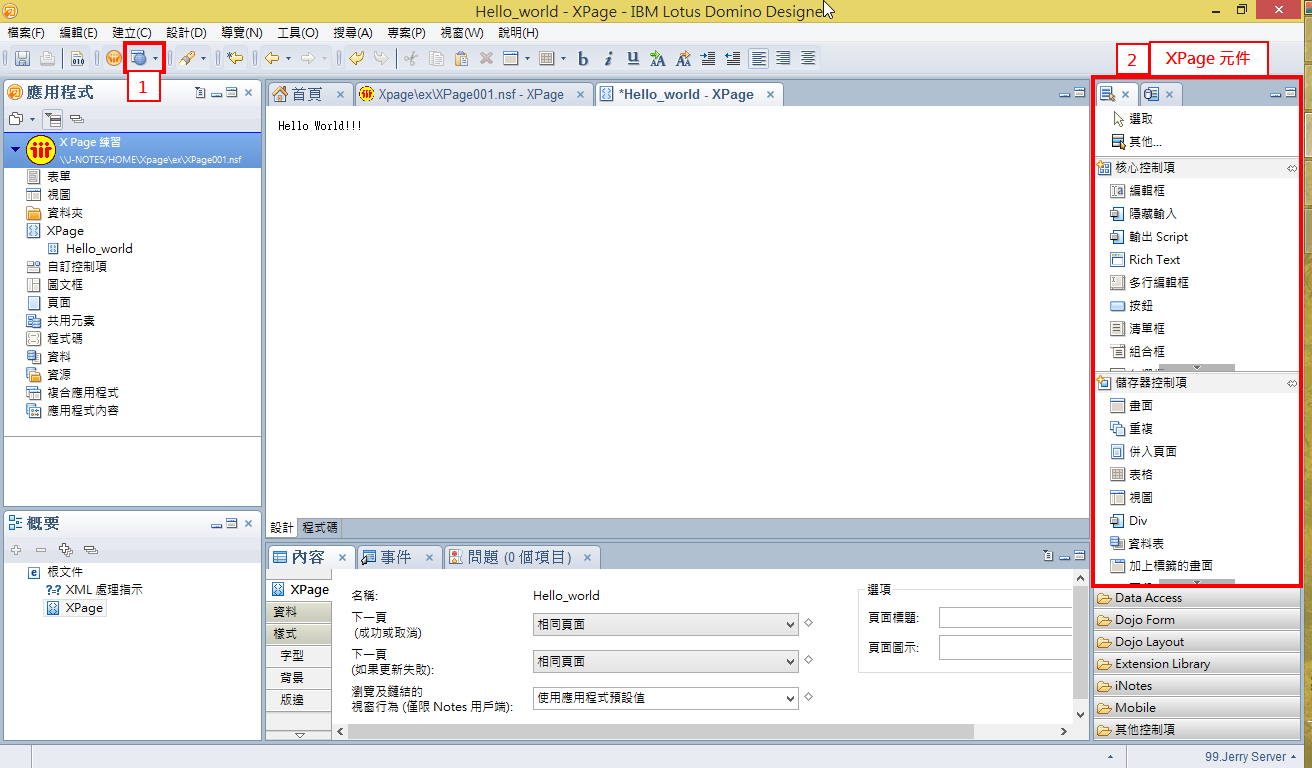Screen dimensions: 1312x768
Task: Click the decrease indent icon
Action: [x=733, y=59]
